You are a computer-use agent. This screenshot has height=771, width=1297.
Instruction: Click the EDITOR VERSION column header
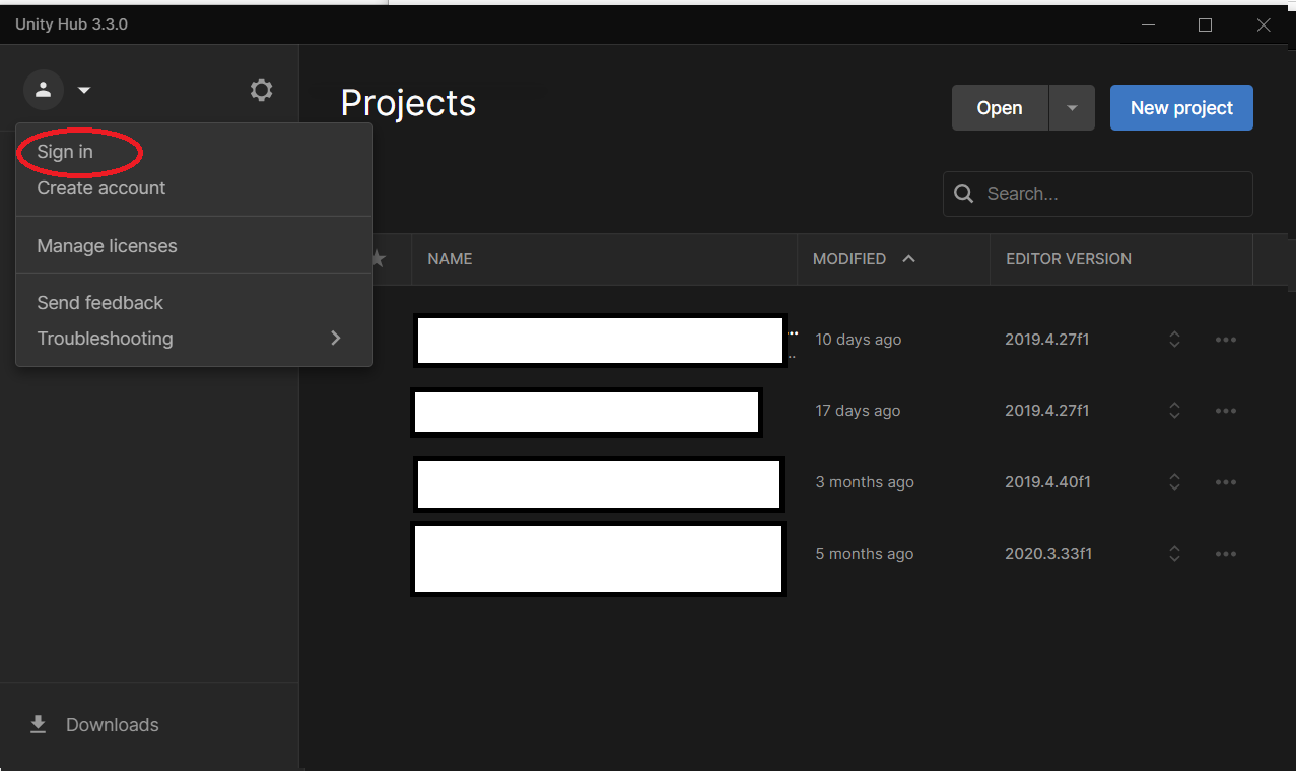tap(1069, 259)
